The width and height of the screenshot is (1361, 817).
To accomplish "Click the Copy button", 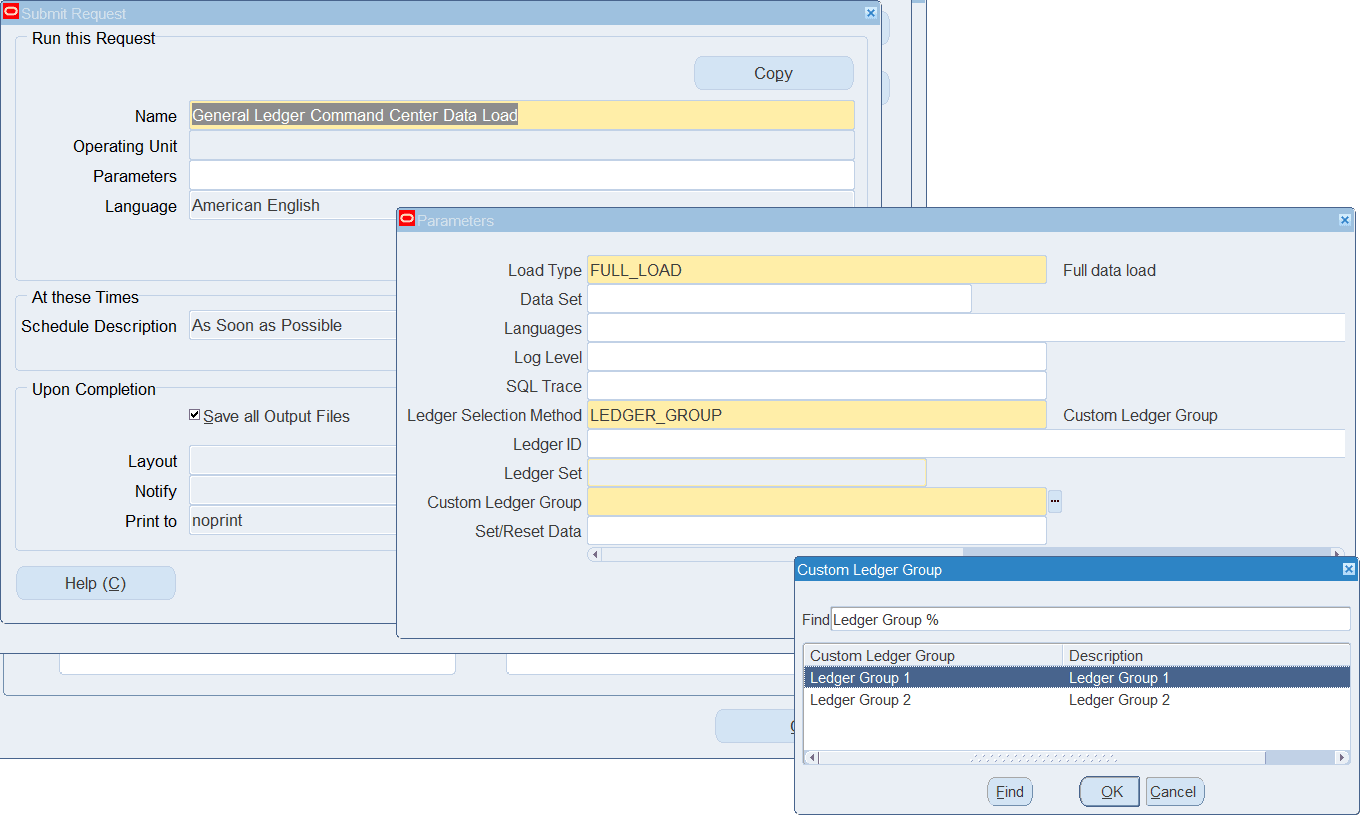I will pyautogui.click(x=773, y=73).
